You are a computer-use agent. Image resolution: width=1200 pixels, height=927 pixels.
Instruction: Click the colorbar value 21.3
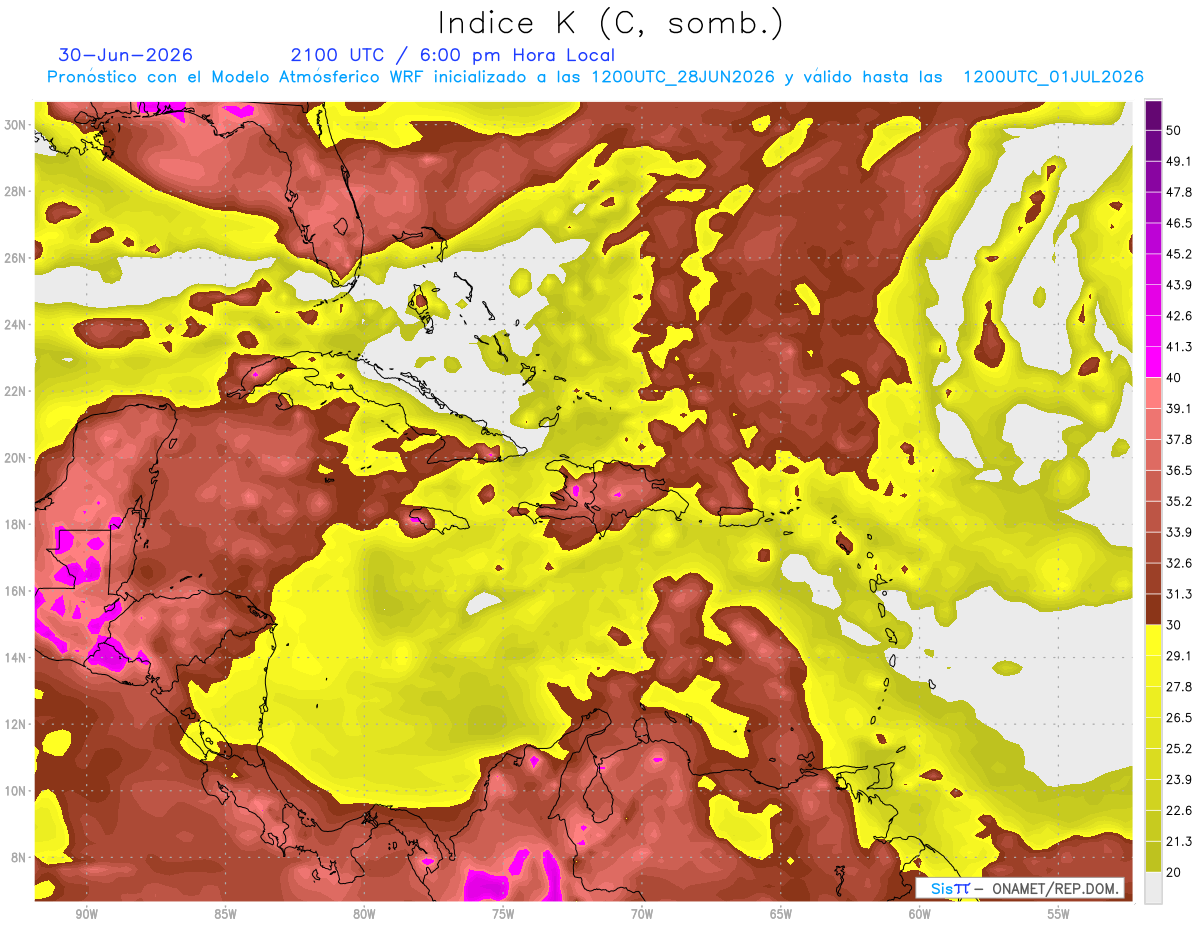coord(1178,842)
